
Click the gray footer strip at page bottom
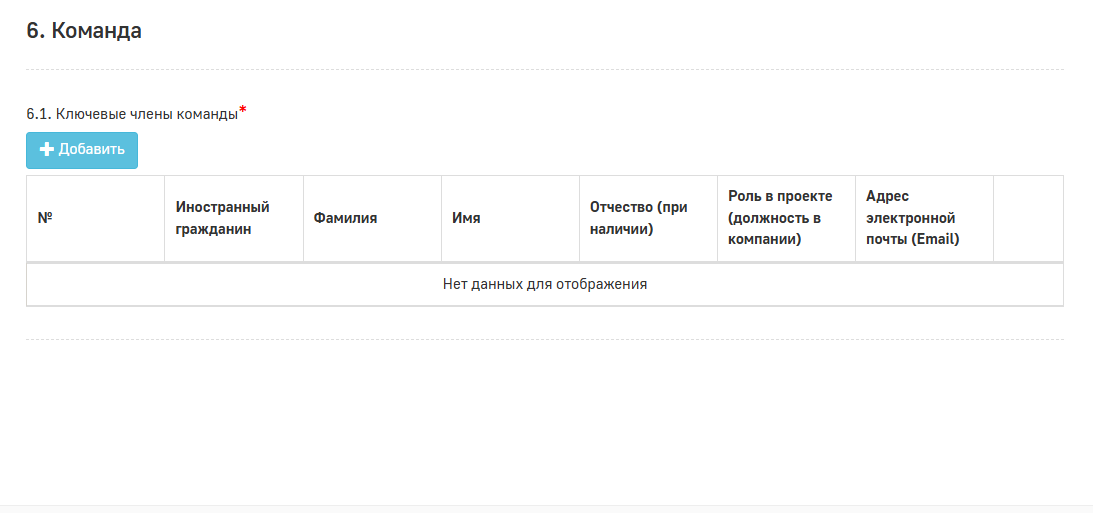click(x=546, y=509)
